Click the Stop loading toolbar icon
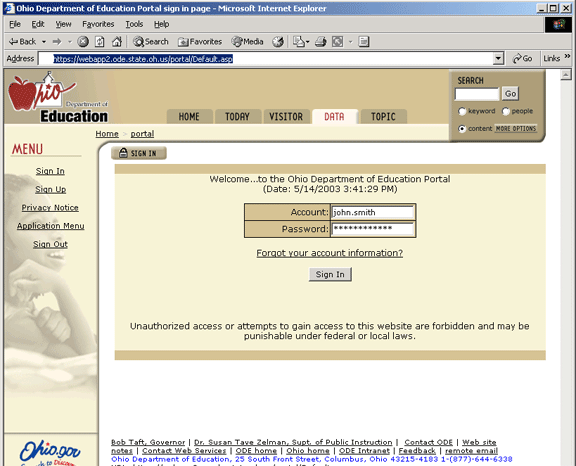576x466 pixels. (x=83, y=42)
